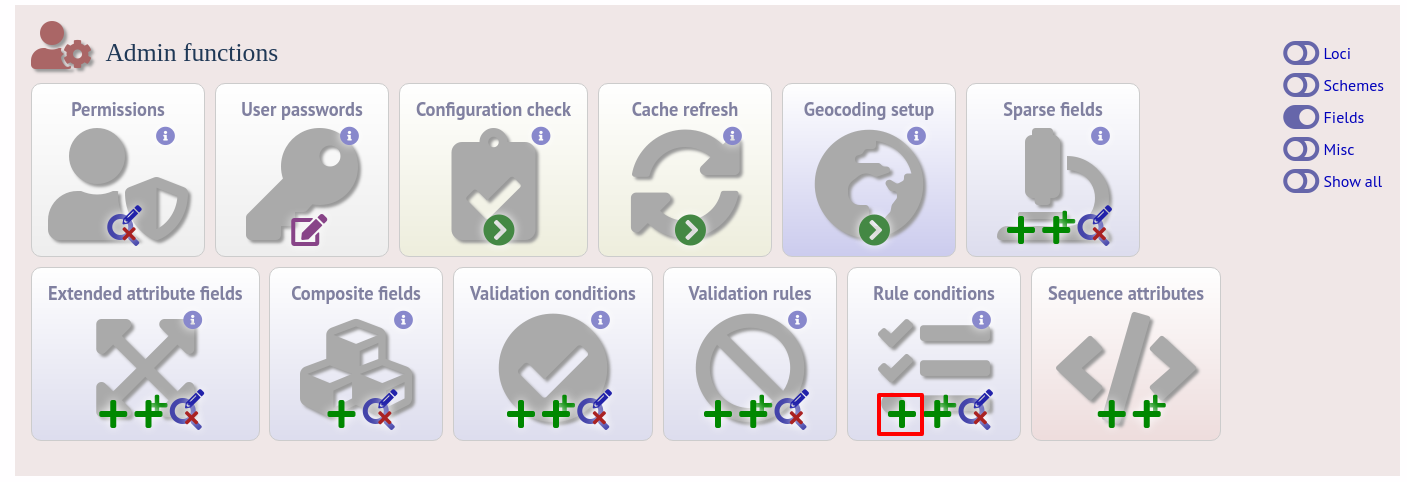
Task: Click the Validation rules batch add icon
Action: point(757,411)
